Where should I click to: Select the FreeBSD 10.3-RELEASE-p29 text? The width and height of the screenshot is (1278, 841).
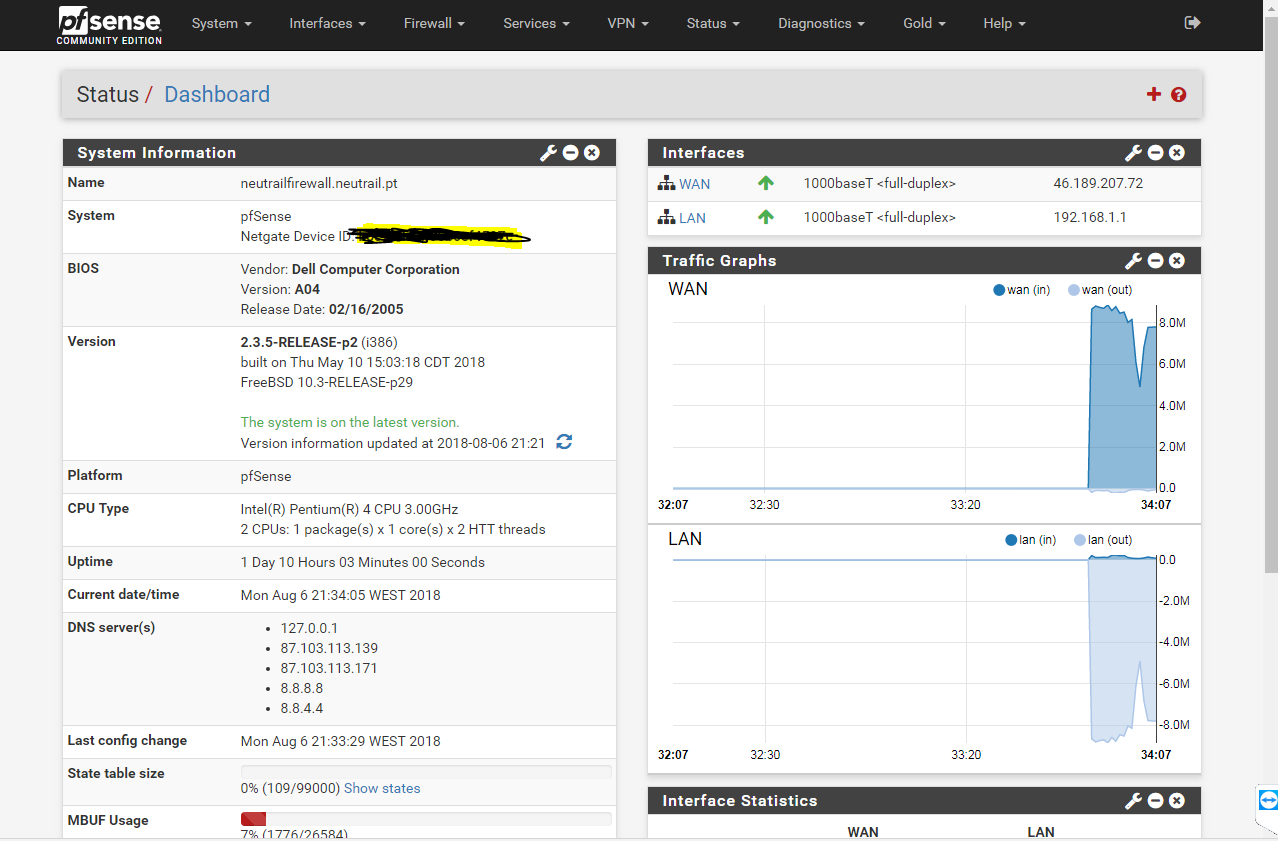click(x=327, y=382)
